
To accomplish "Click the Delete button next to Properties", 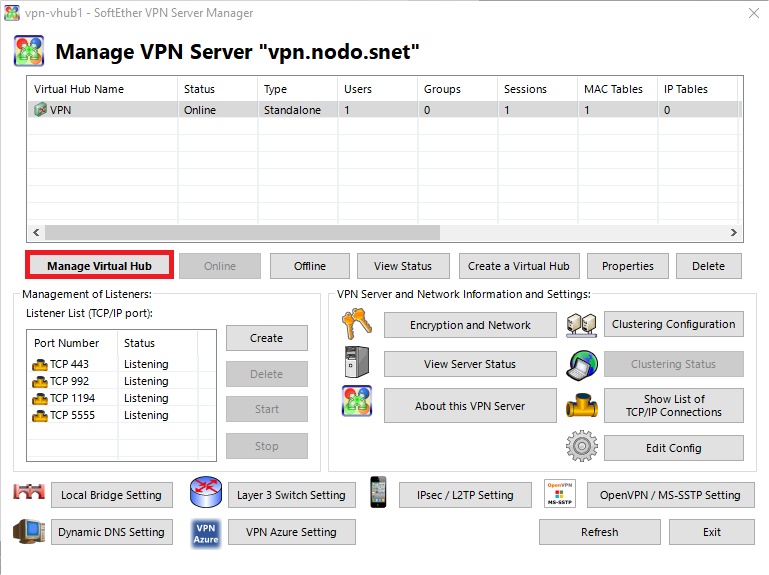I will [x=709, y=266].
